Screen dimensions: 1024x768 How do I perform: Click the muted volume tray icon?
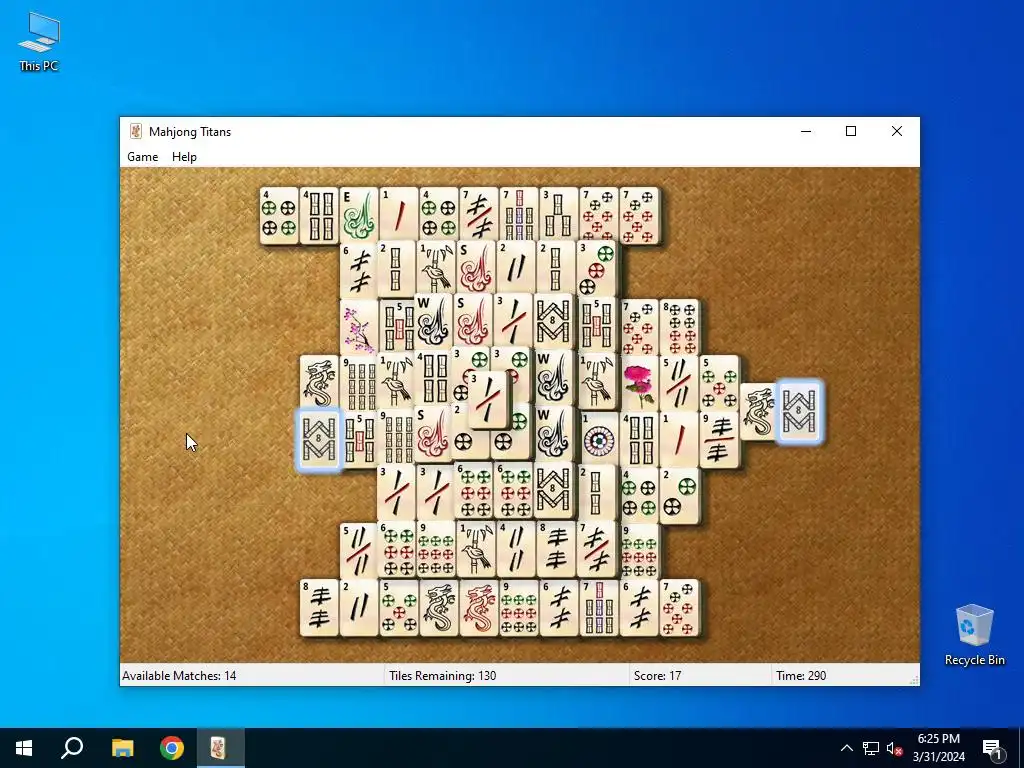[x=894, y=748]
